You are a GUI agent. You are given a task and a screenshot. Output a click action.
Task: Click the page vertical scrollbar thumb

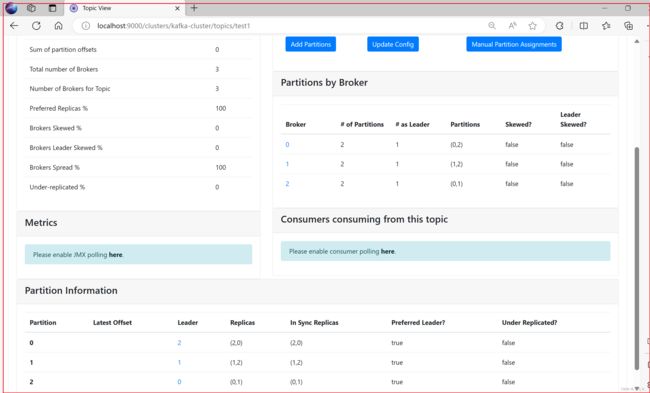coord(637,258)
